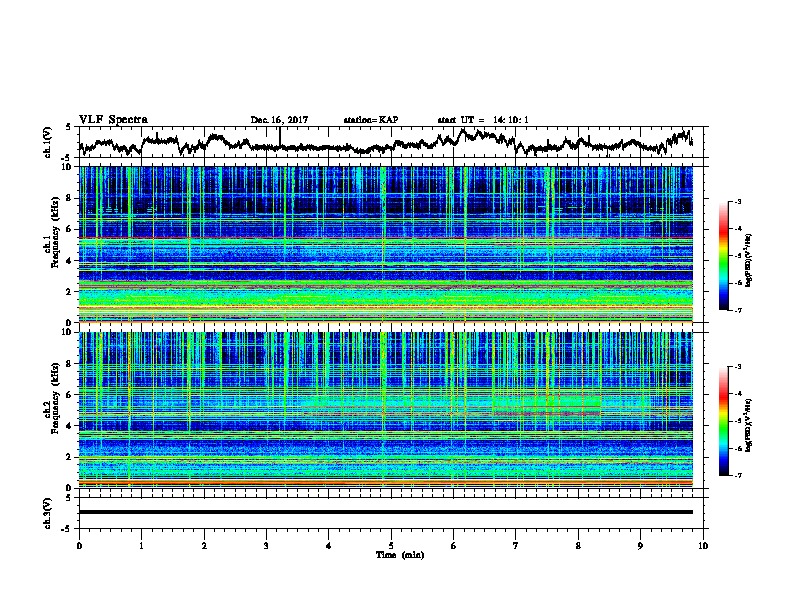Click the "-3" label on ch.1 color scale
The width and height of the screenshot is (792, 612).
point(738,202)
